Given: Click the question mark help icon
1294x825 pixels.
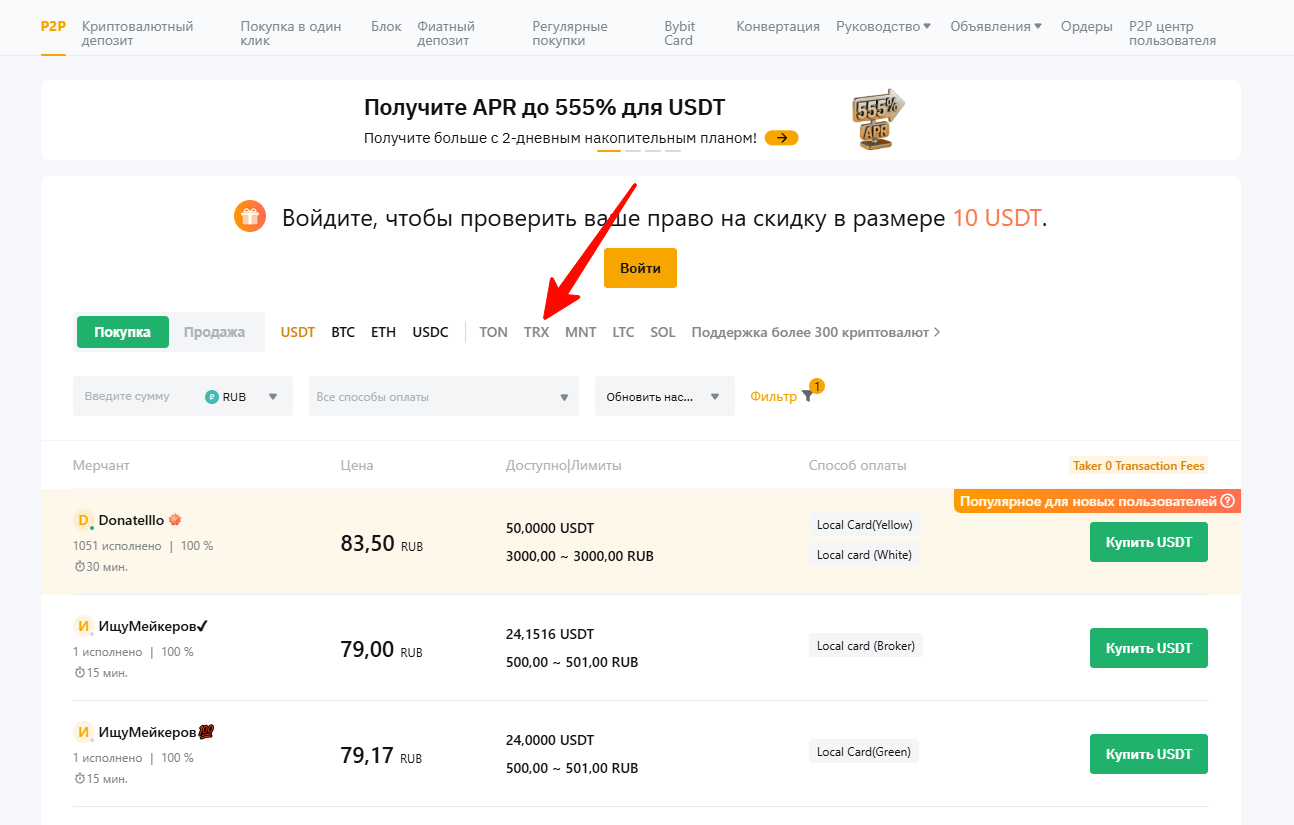Looking at the screenshot, I should (1227, 501).
